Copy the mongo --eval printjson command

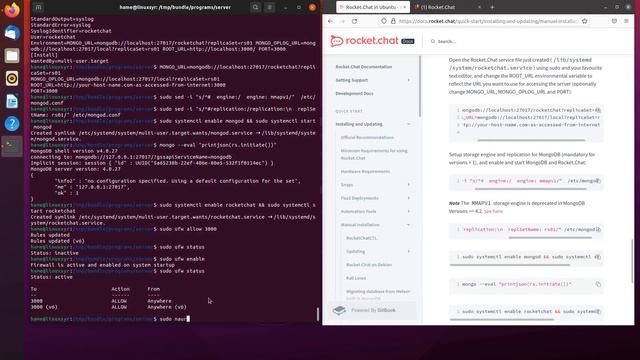pos(598,284)
